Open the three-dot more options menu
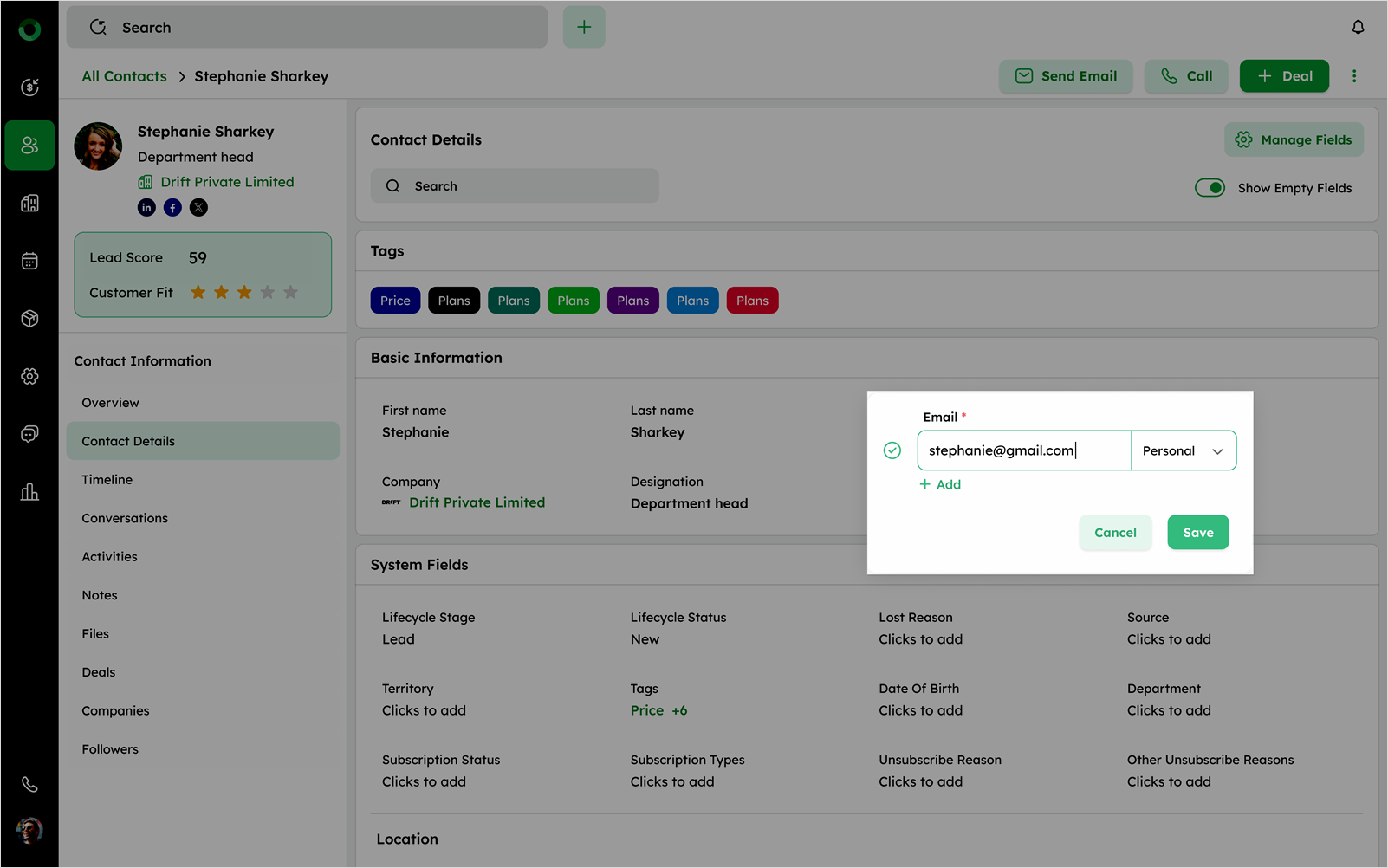The image size is (1388, 868). (1354, 76)
